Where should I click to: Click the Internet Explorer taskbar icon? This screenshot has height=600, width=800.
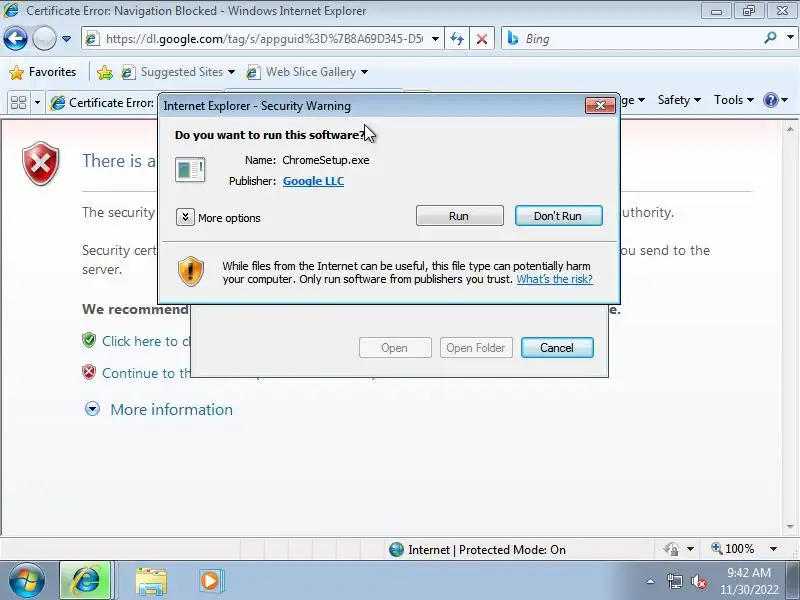click(x=85, y=581)
